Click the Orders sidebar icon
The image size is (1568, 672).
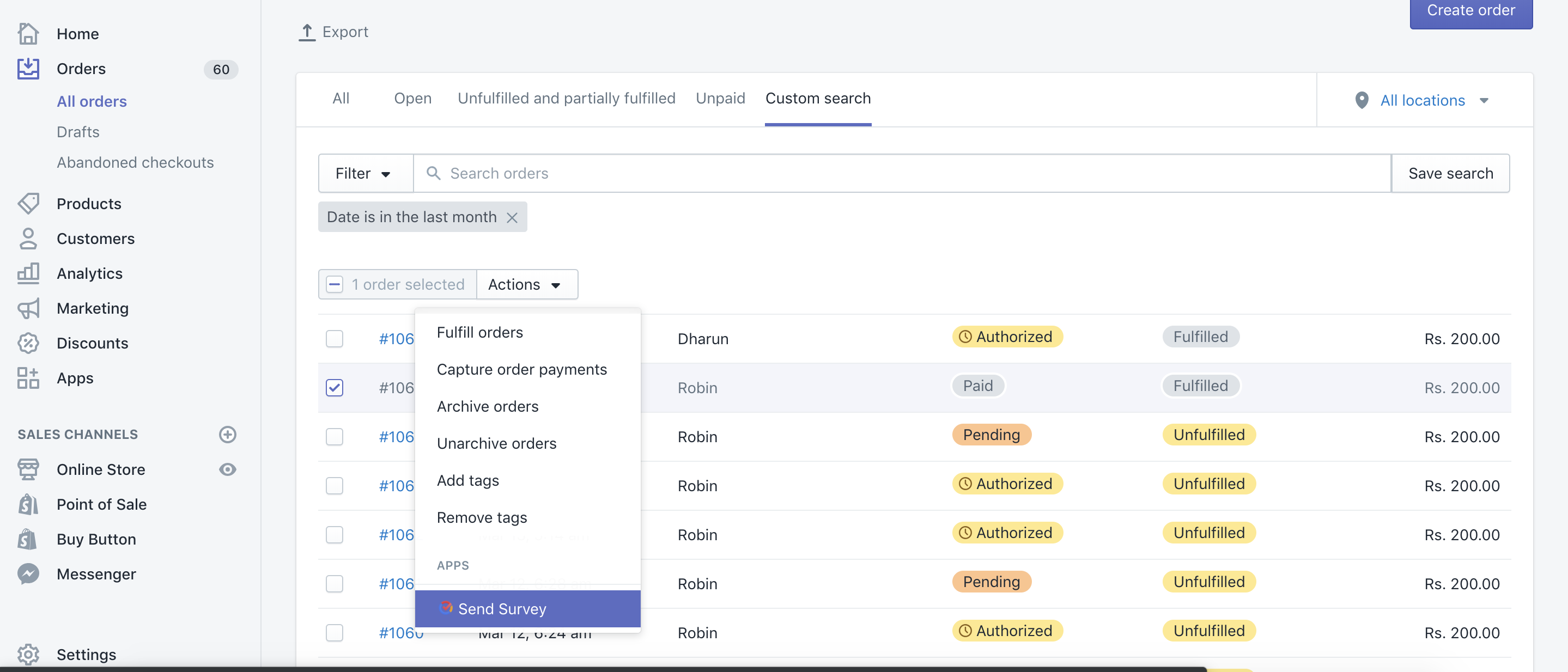click(28, 67)
